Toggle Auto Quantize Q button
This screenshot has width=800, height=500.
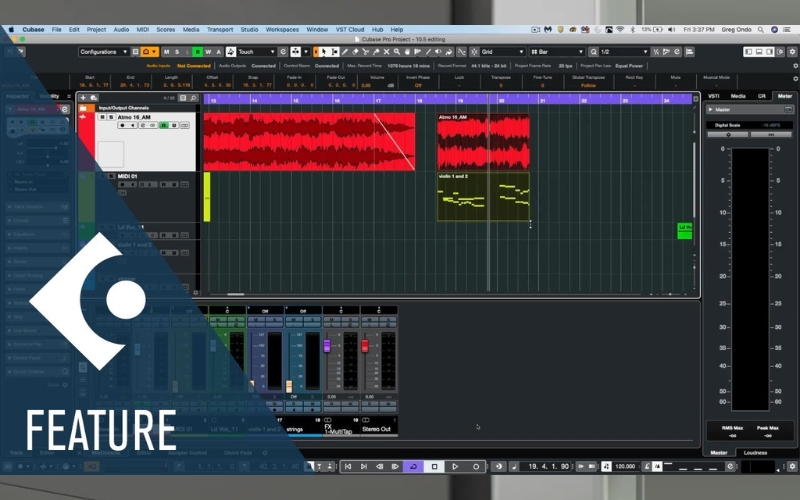pos(593,52)
